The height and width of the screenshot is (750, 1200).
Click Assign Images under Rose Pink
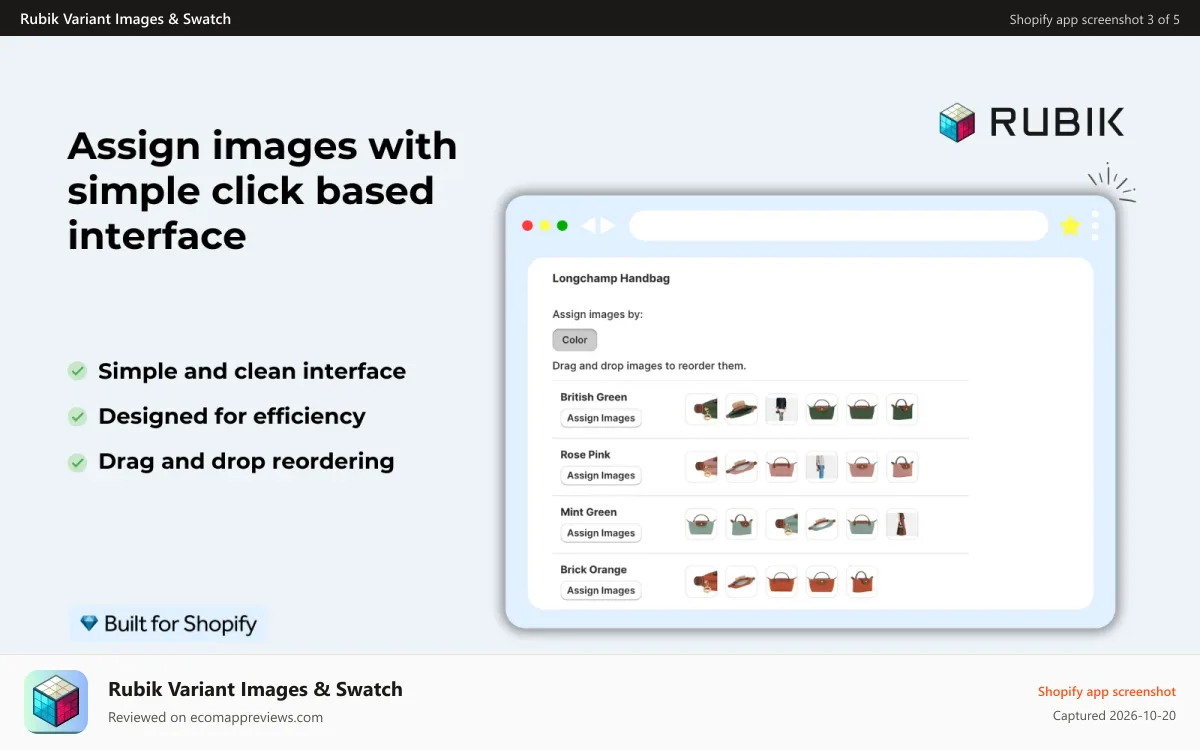point(601,476)
